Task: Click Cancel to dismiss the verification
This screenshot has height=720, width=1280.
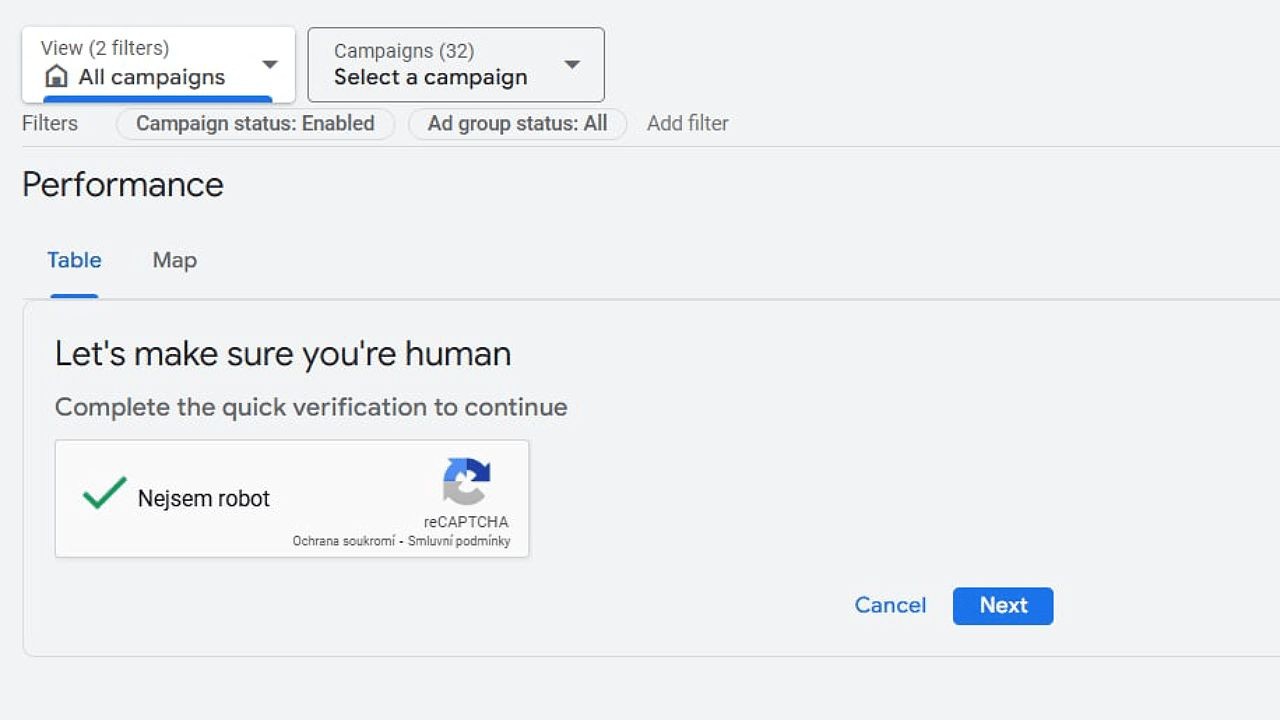Action: point(889,605)
